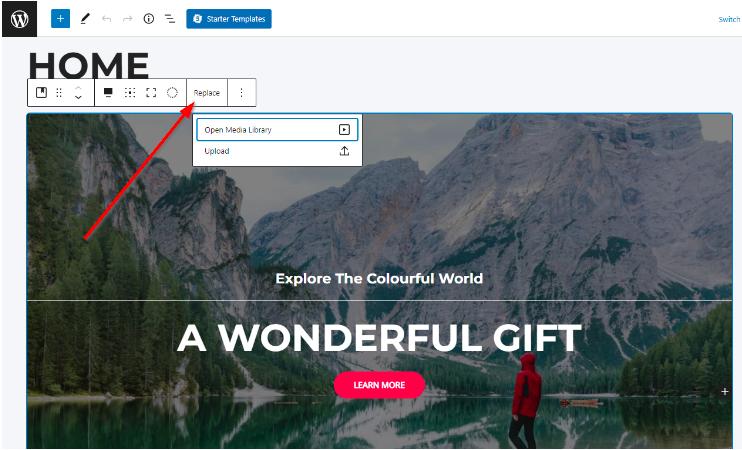
Task: Open block options three-dot menu
Action: pos(241,93)
